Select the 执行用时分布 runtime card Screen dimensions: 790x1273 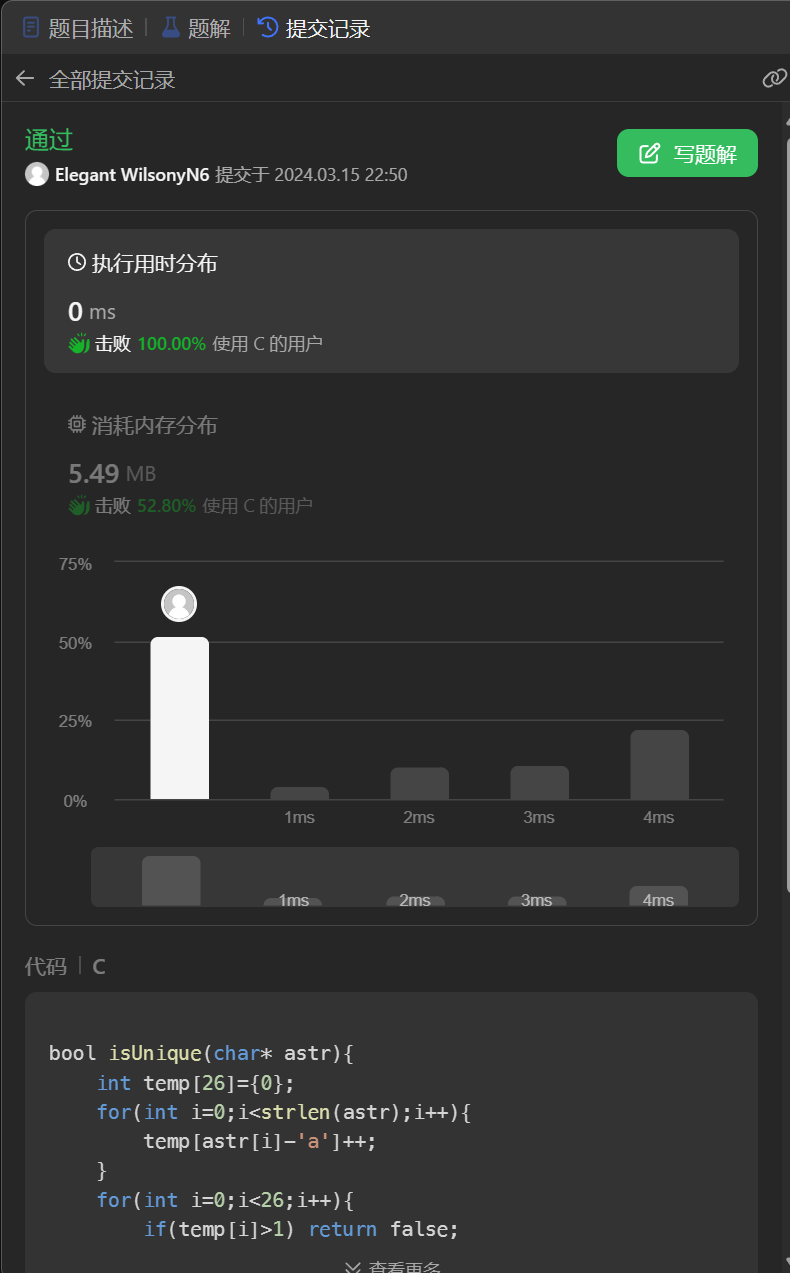click(x=391, y=301)
